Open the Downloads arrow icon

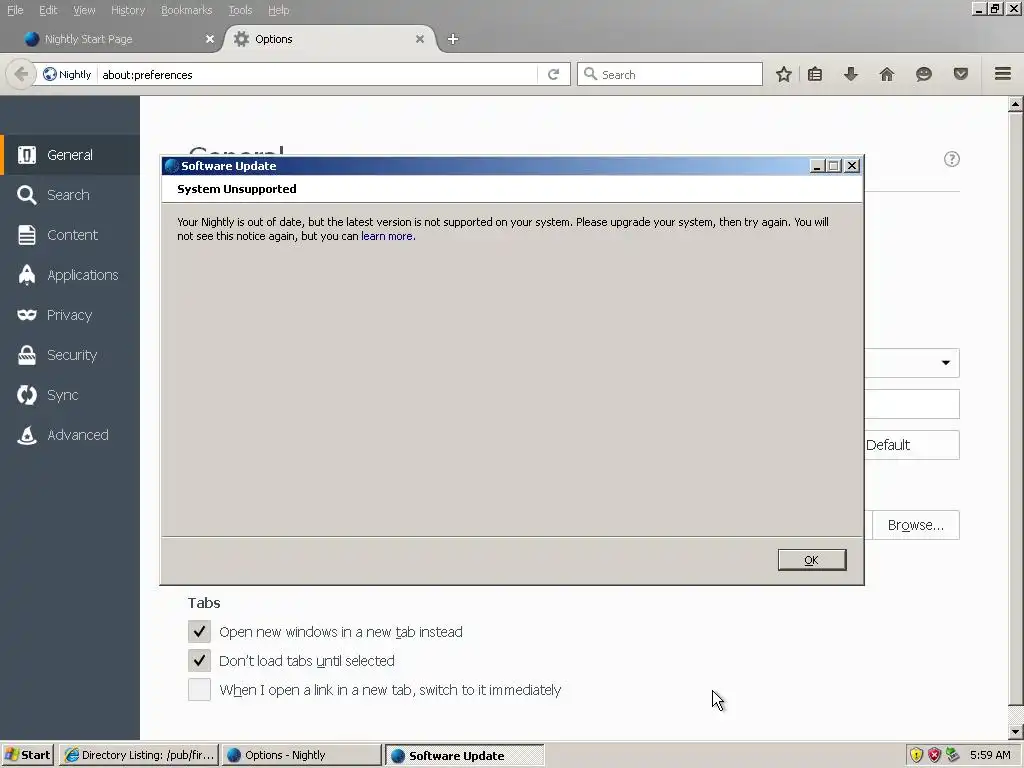coord(850,74)
